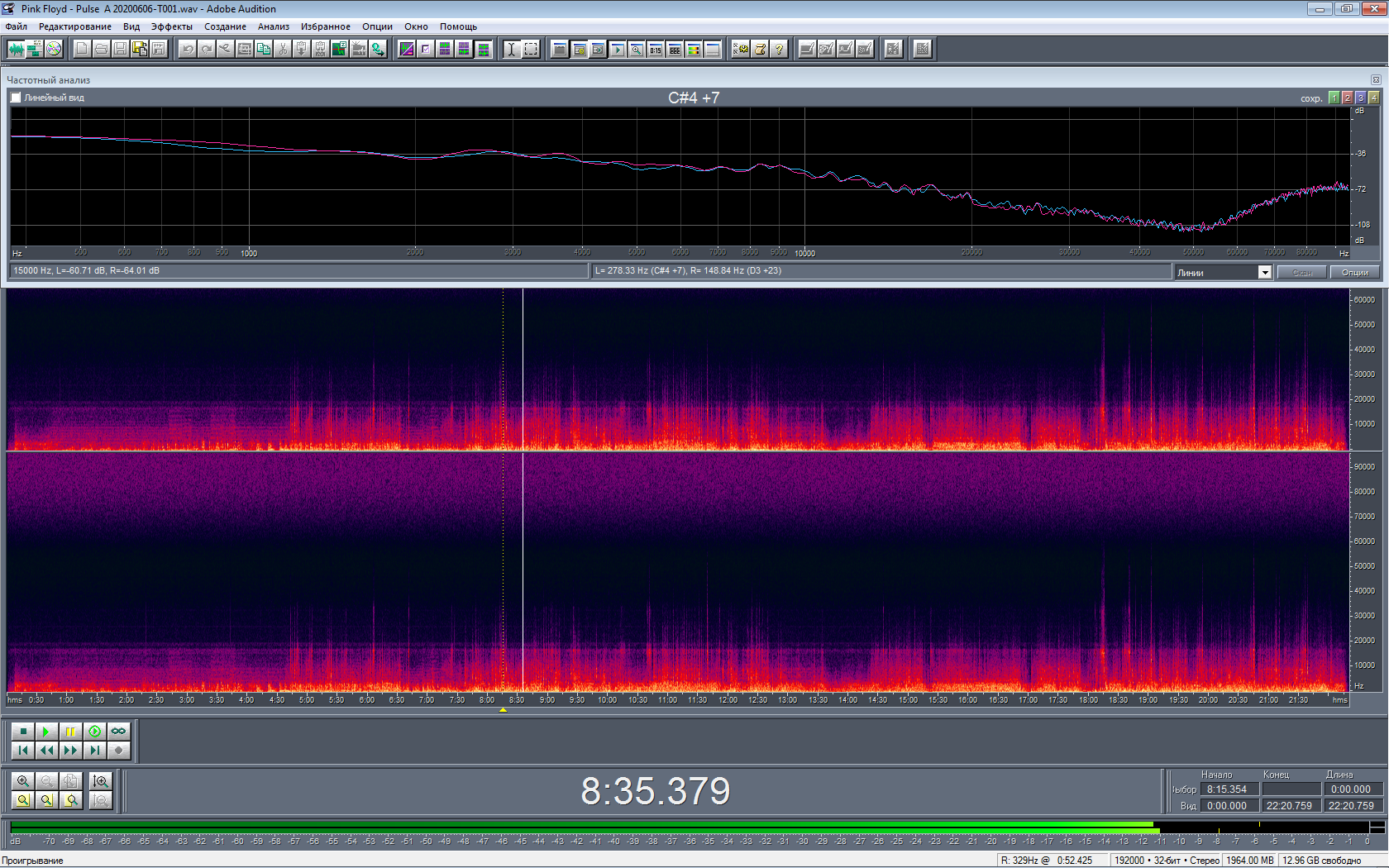Select saved snapshot 1 green swatch
Screen dimensions: 1389x868
1334,98
